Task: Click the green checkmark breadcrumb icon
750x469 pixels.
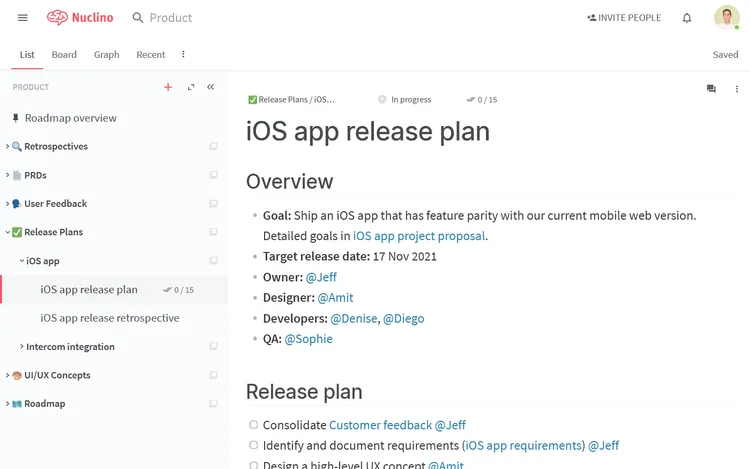Action: click(253, 99)
